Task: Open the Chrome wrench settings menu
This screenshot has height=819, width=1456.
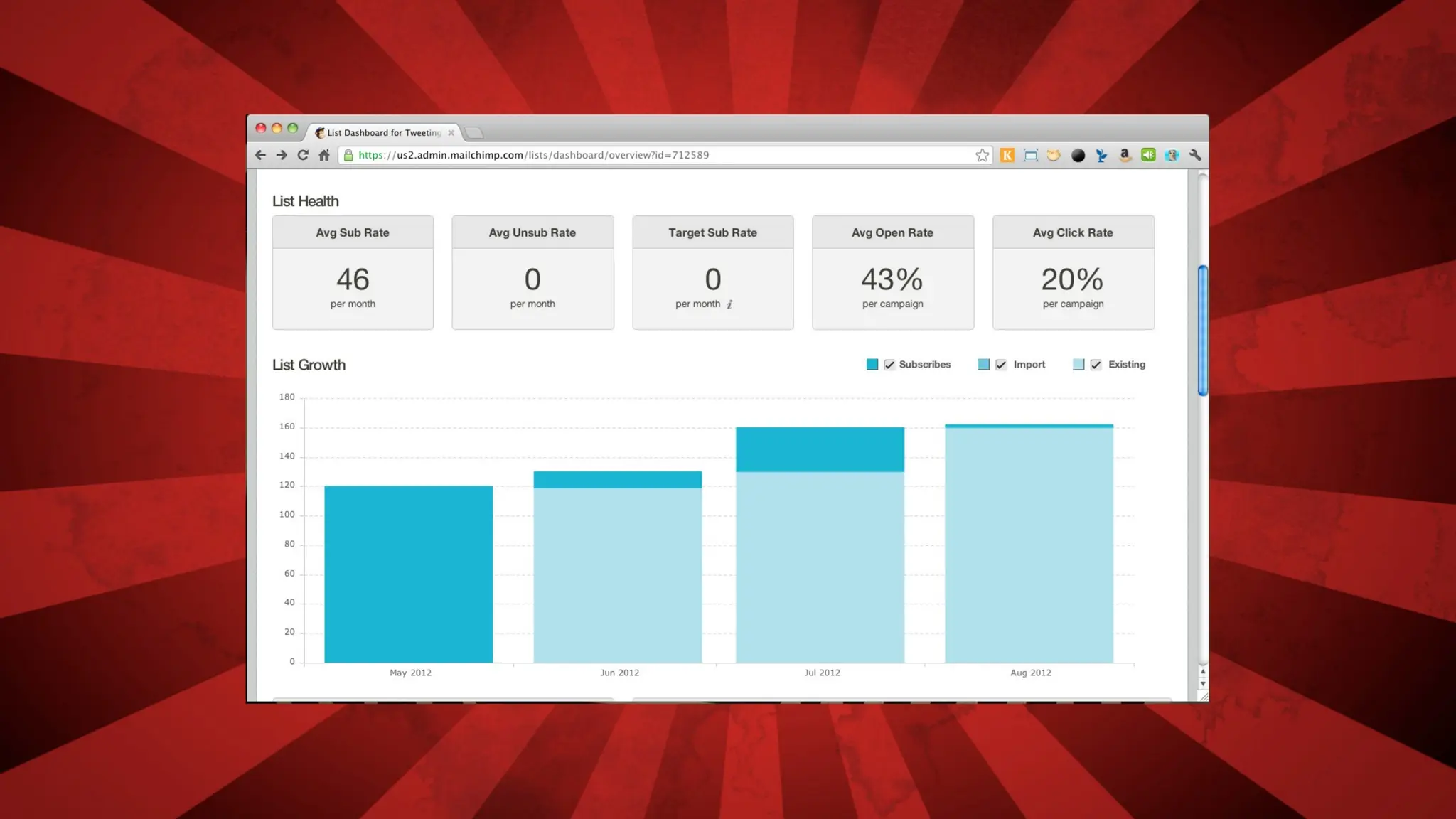Action: pyautogui.click(x=1195, y=155)
